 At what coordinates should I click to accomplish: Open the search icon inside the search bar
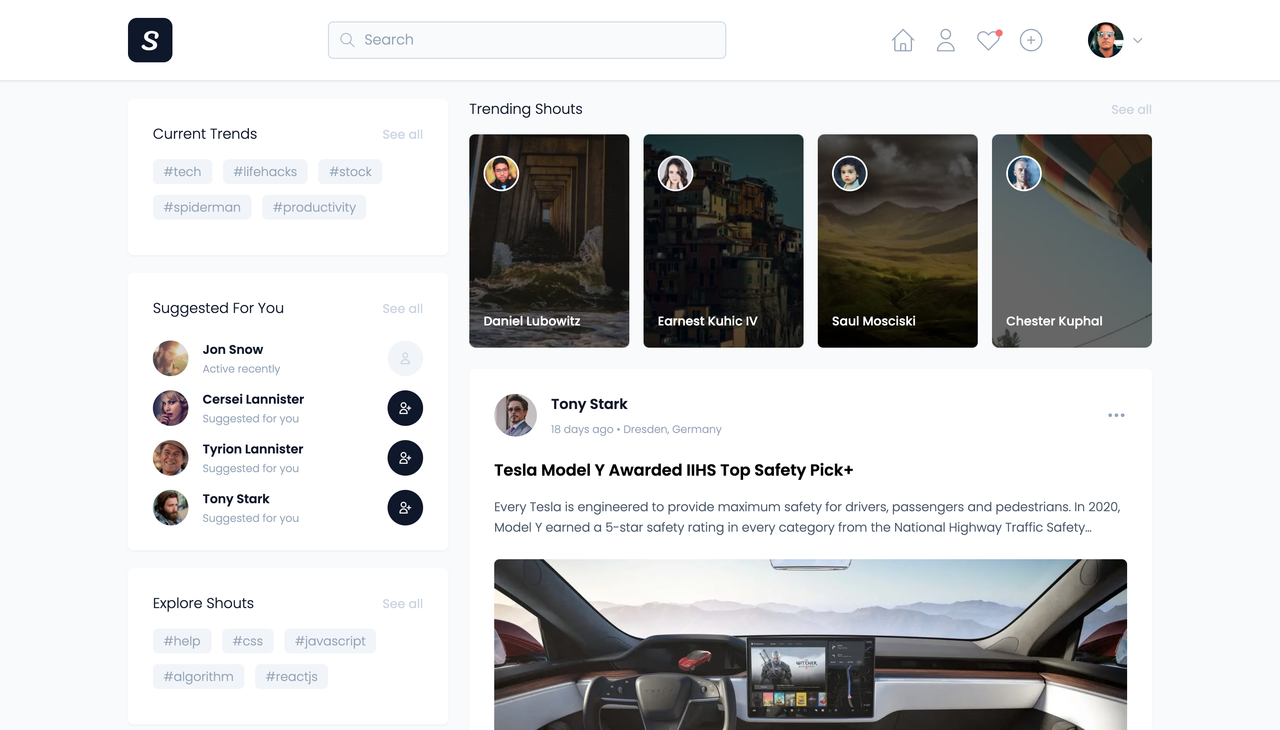click(x=347, y=39)
